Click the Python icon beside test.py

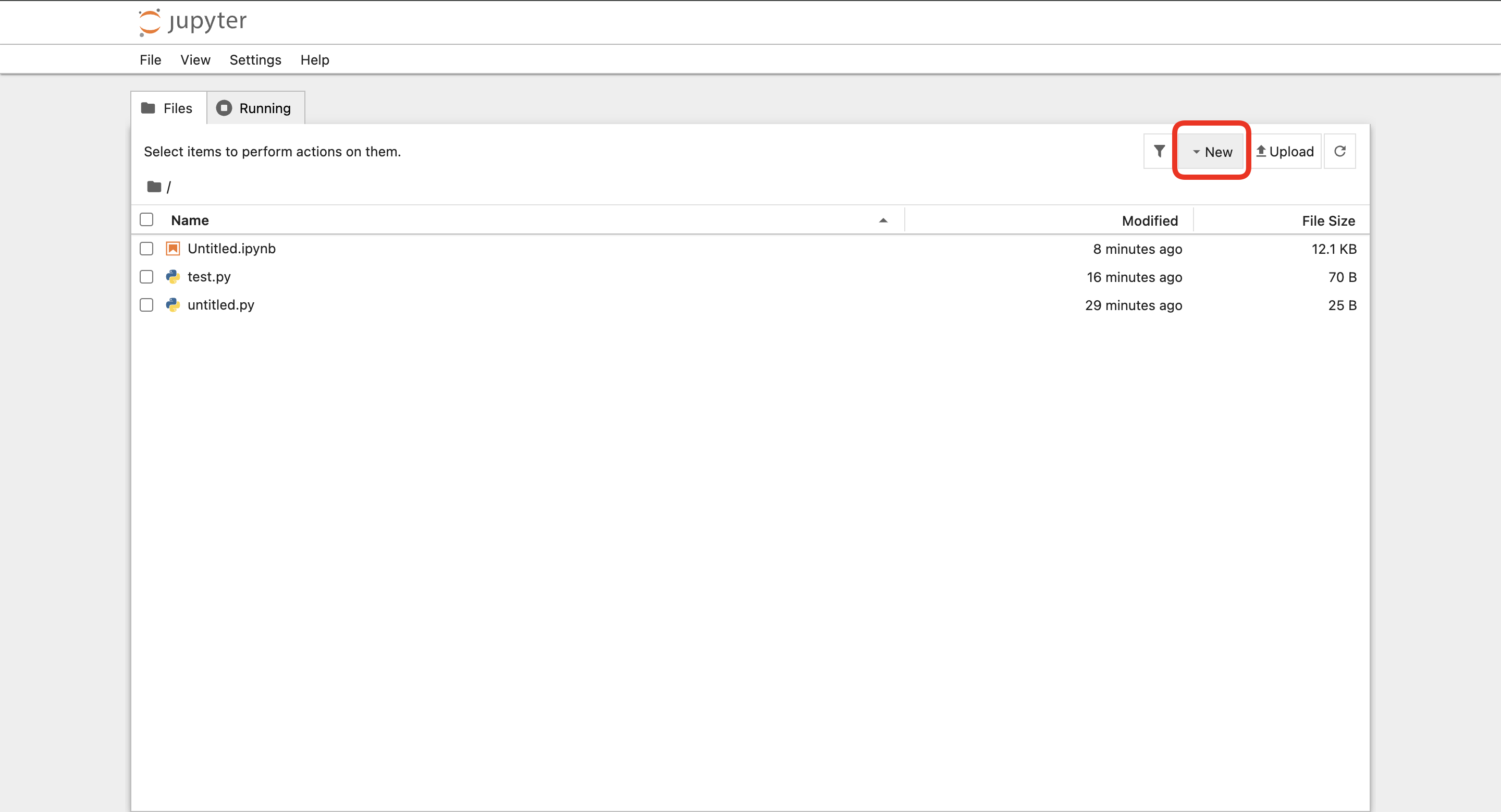(173, 277)
